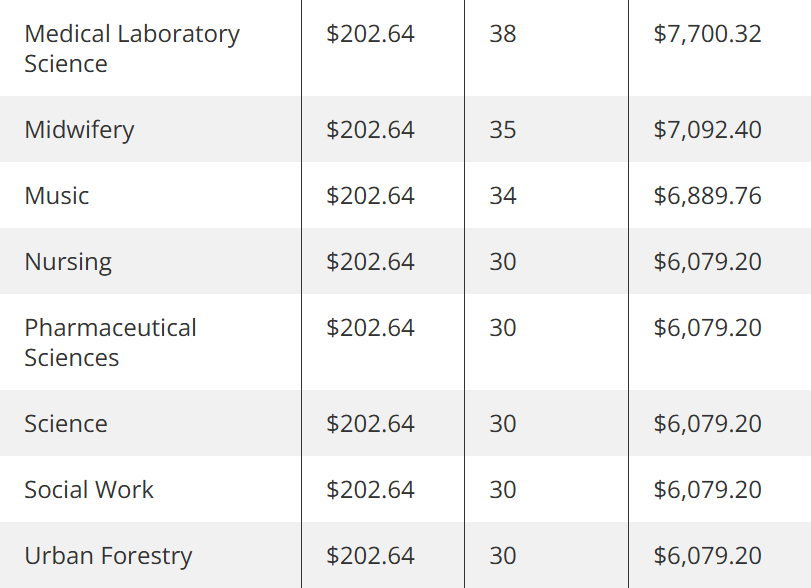The height and width of the screenshot is (588, 811).
Task: Click the Medical Laboratory Science program name
Action: 132,49
